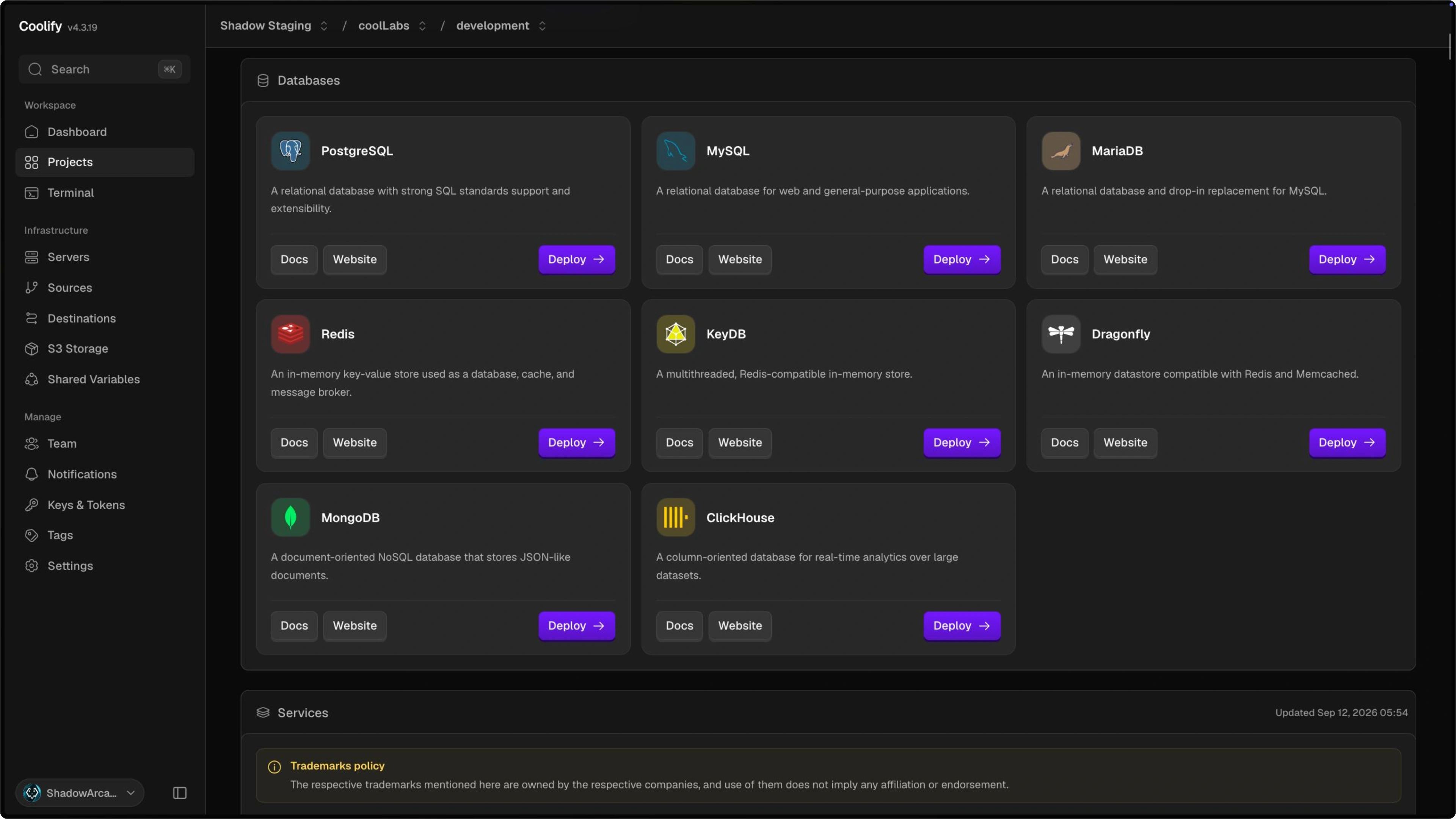1456x819 pixels.
Task: Visit the Dragonfly Website
Action: (1125, 442)
